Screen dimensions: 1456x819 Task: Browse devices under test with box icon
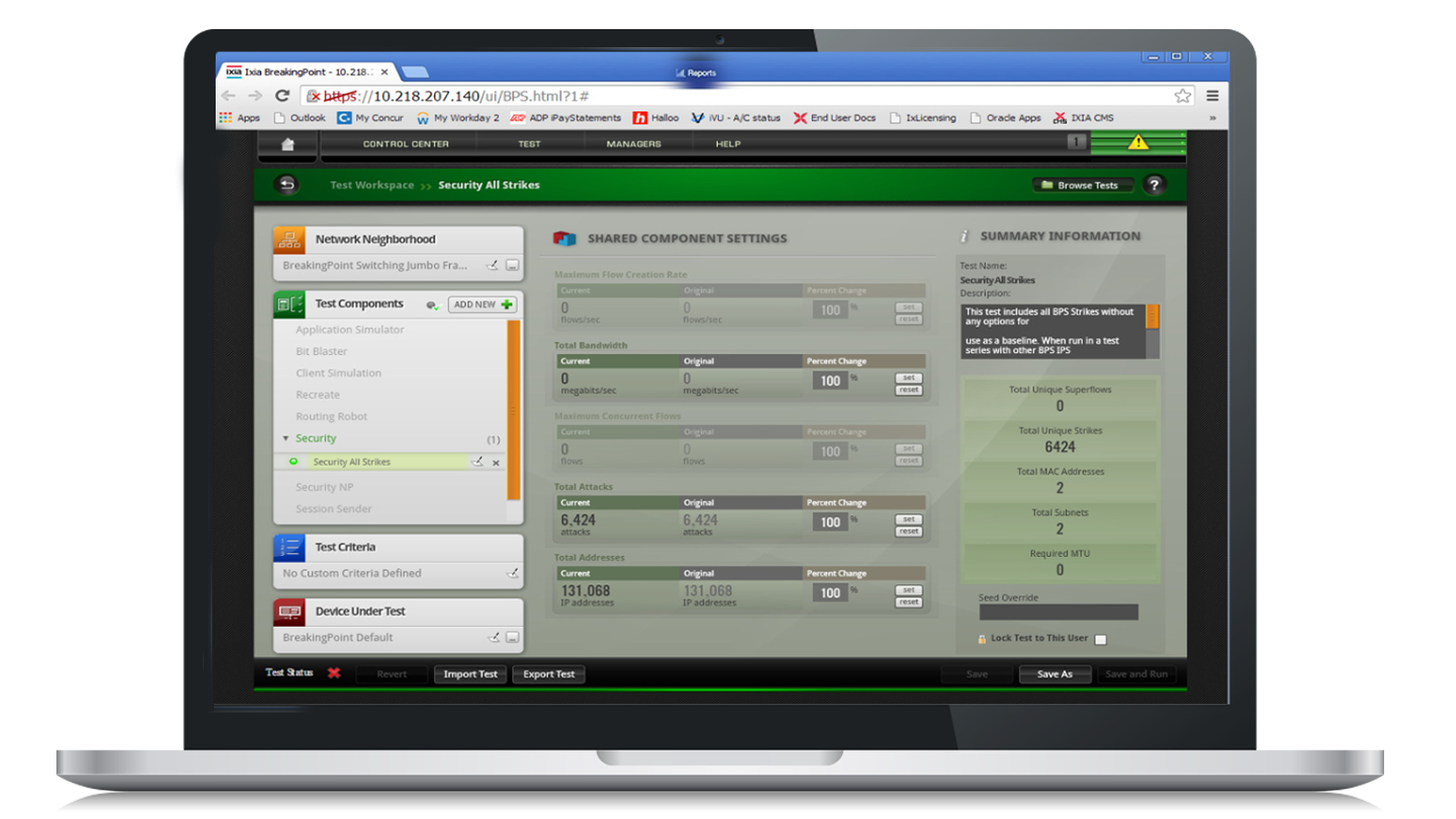pyautogui.click(x=512, y=637)
